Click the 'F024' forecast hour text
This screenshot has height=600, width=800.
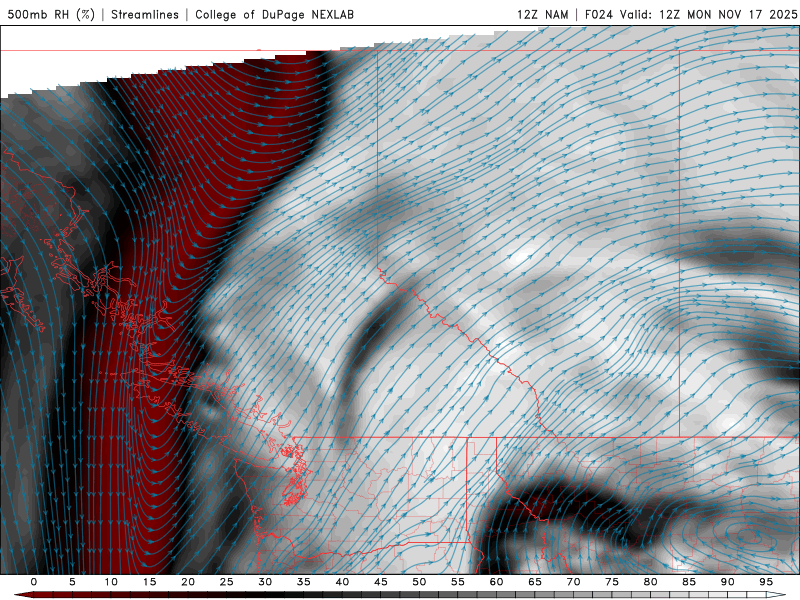[x=599, y=14]
